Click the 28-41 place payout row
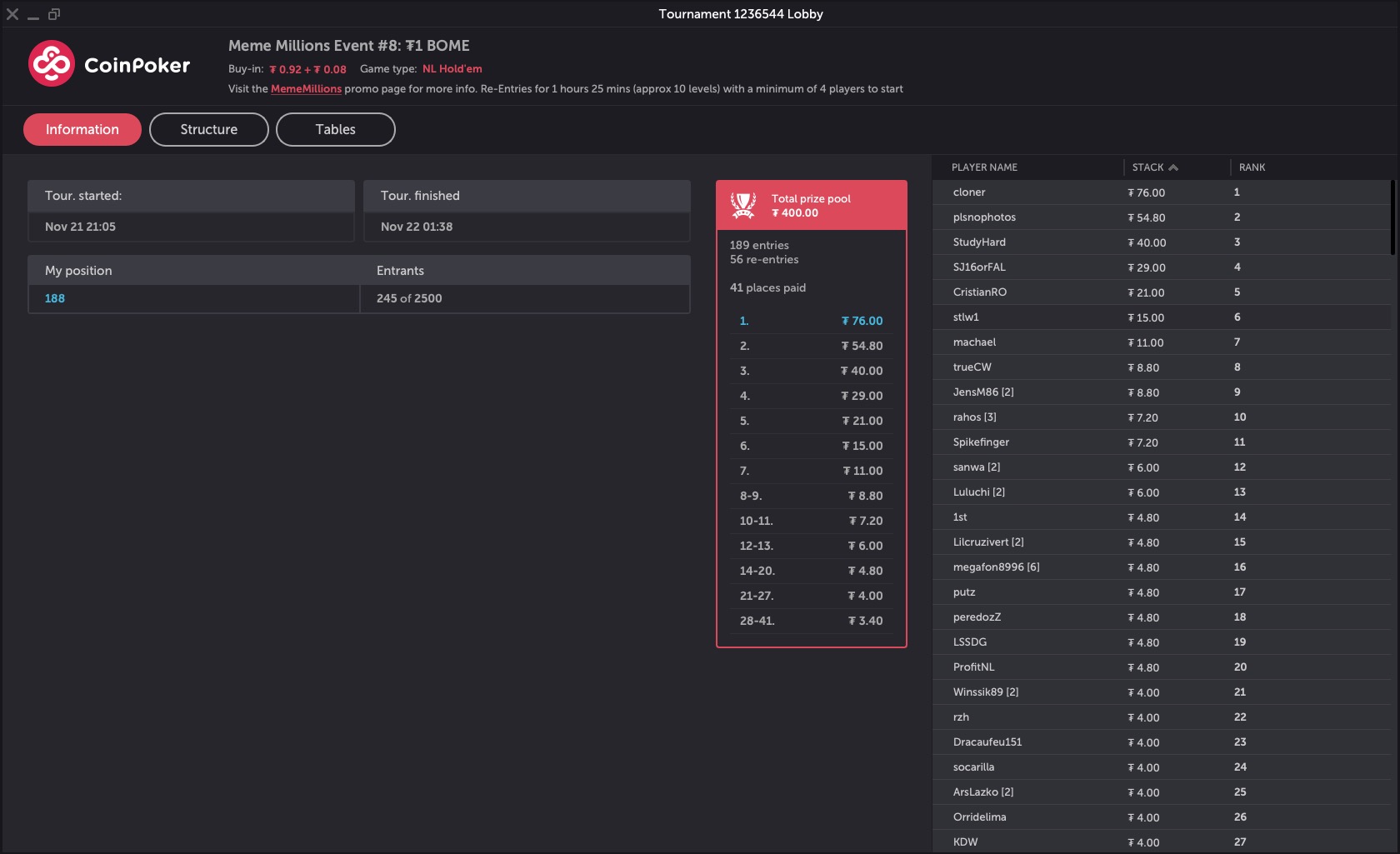 (x=811, y=621)
